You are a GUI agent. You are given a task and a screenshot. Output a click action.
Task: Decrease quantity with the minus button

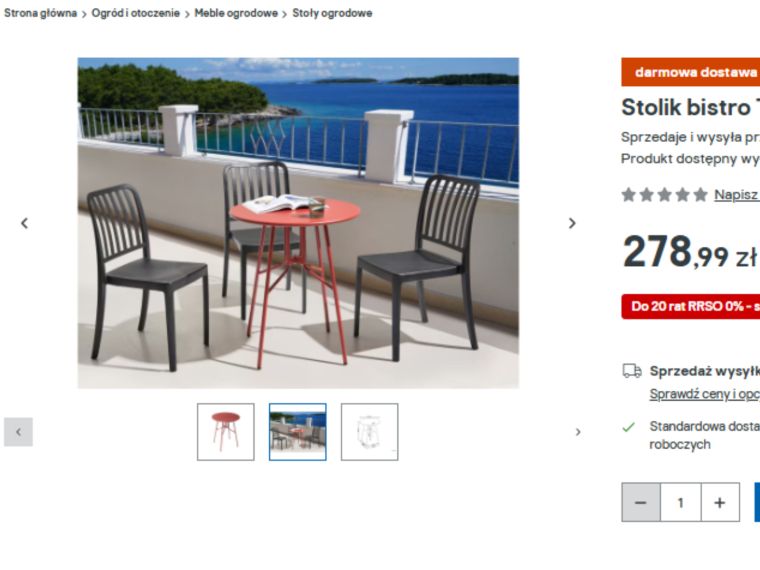pyautogui.click(x=641, y=502)
